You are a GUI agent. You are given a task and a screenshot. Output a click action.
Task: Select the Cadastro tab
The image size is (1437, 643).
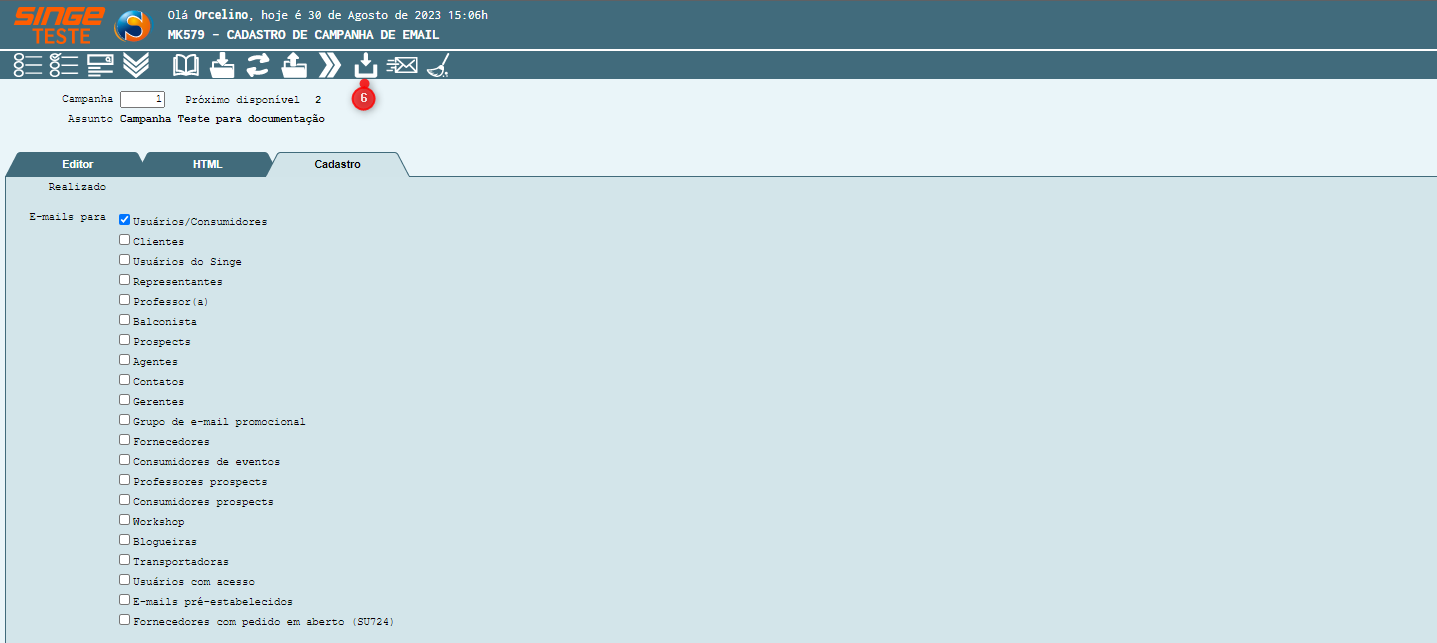[337, 164]
